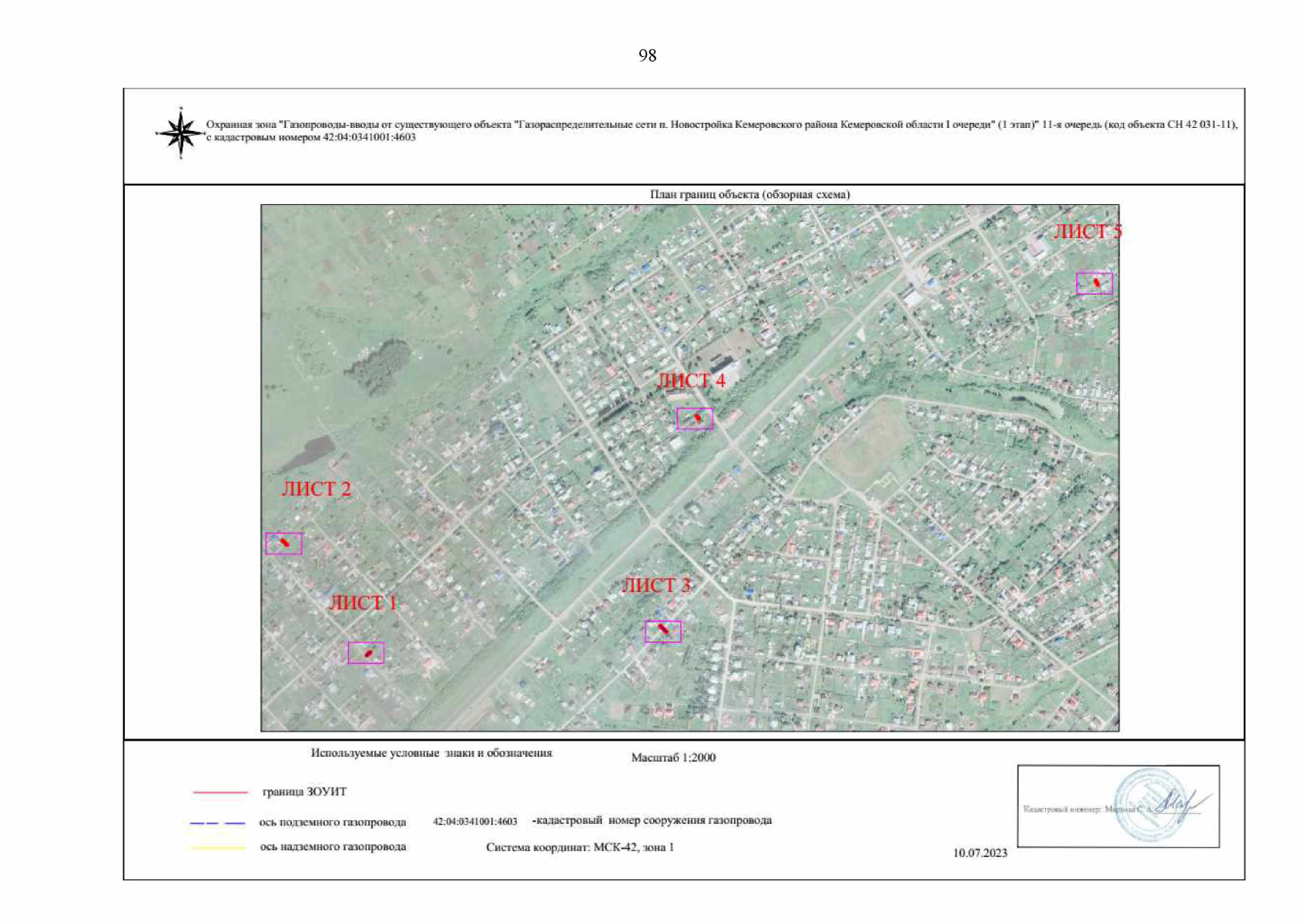Click the date 10.07.2023
1307x924 pixels.
pyautogui.click(x=980, y=852)
